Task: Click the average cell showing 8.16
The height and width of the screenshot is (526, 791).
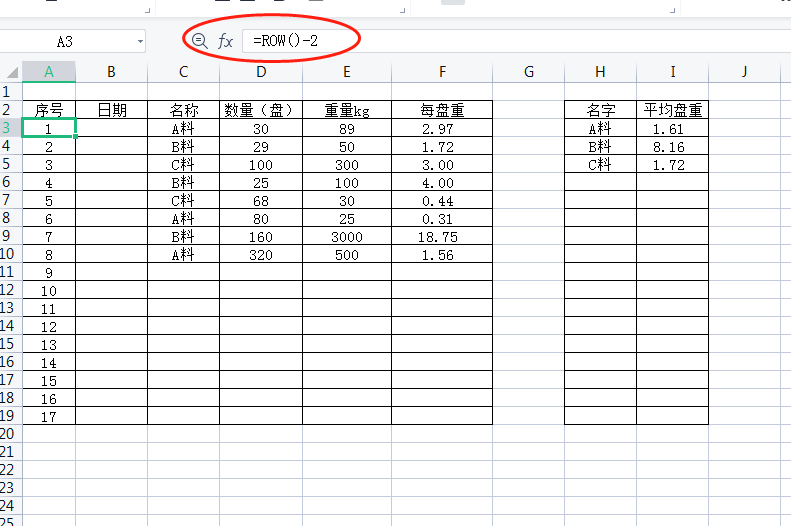Action: coord(672,146)
